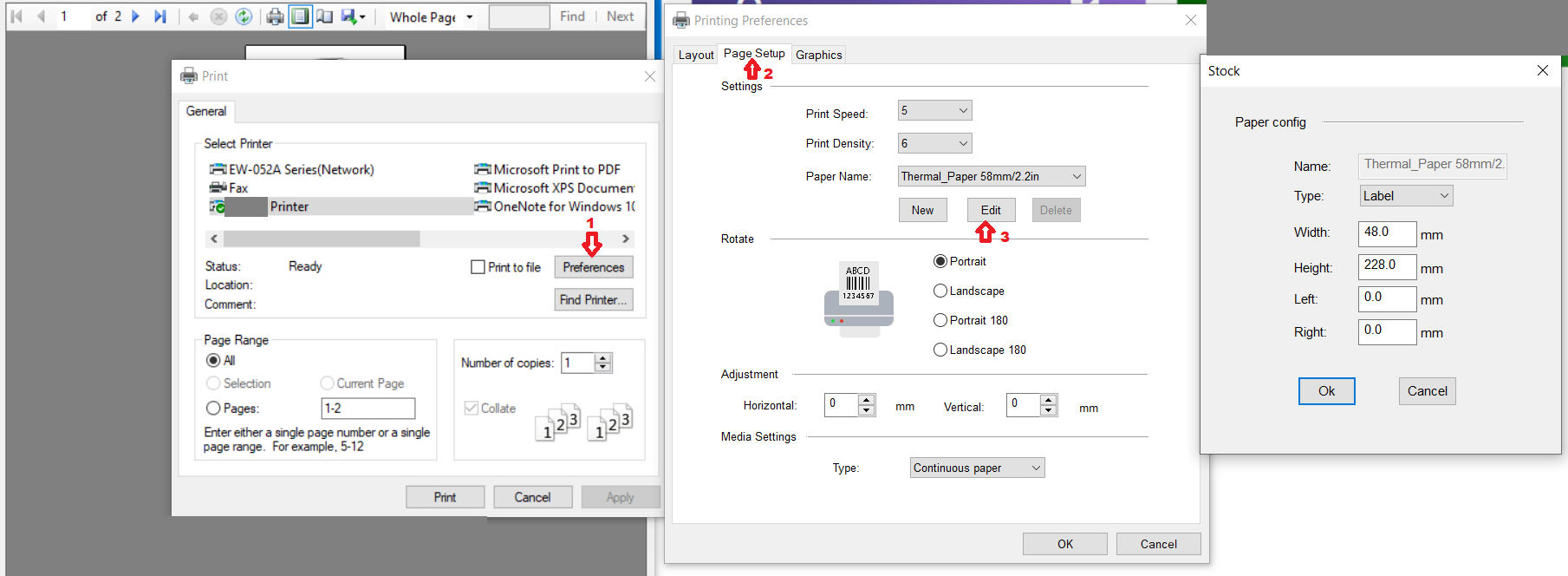Increase number of copies
The width and height of the screenshot is (1568, 576).
[x=603, y=357]
